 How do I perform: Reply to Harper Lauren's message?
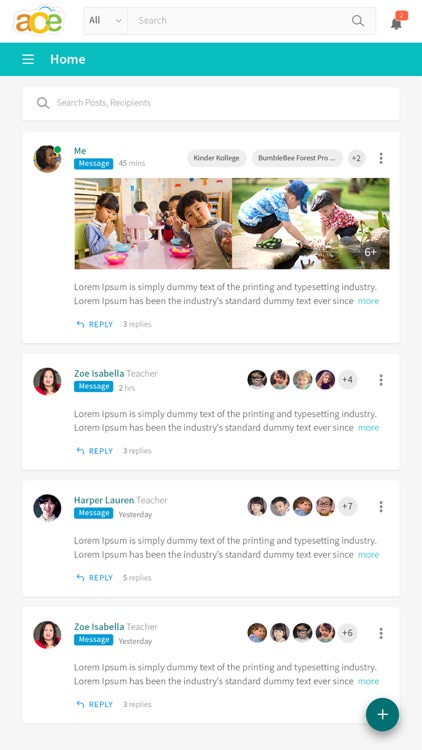point(95,578)
